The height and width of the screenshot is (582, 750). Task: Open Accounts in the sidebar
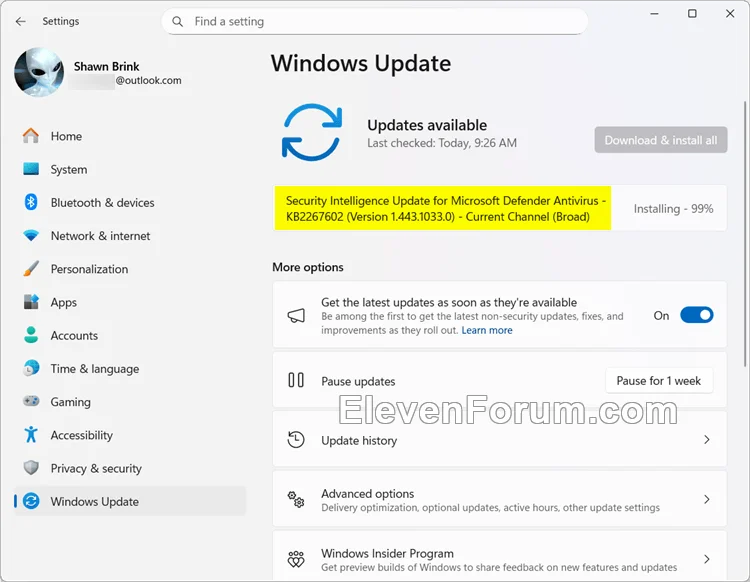(x=130, y=335)
